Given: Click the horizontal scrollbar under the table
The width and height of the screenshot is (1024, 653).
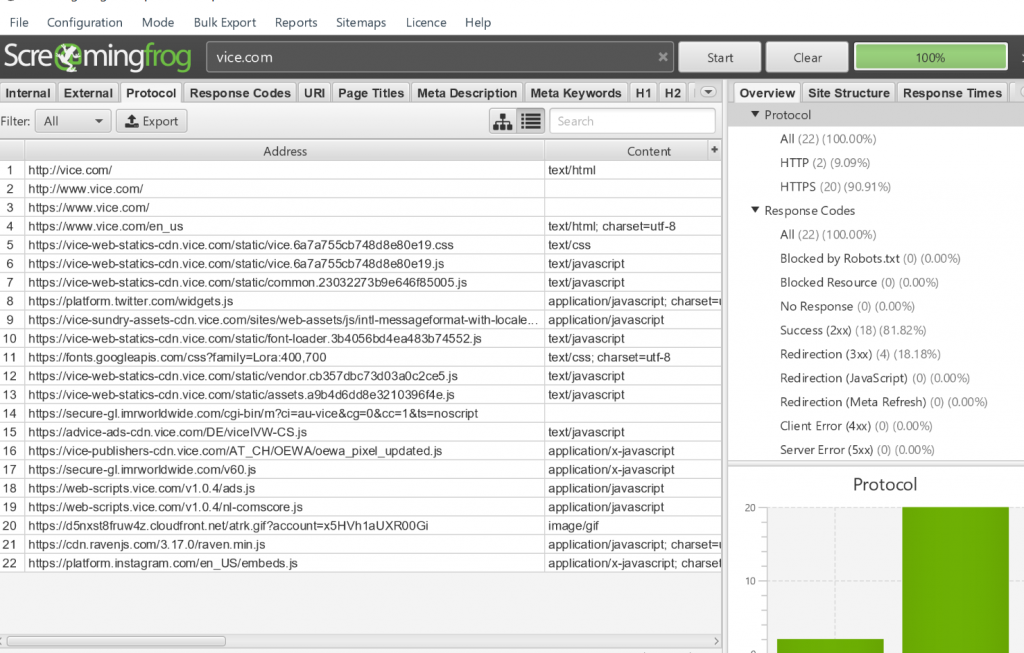Looking at the screenshot, I should [x=116, y=641].
